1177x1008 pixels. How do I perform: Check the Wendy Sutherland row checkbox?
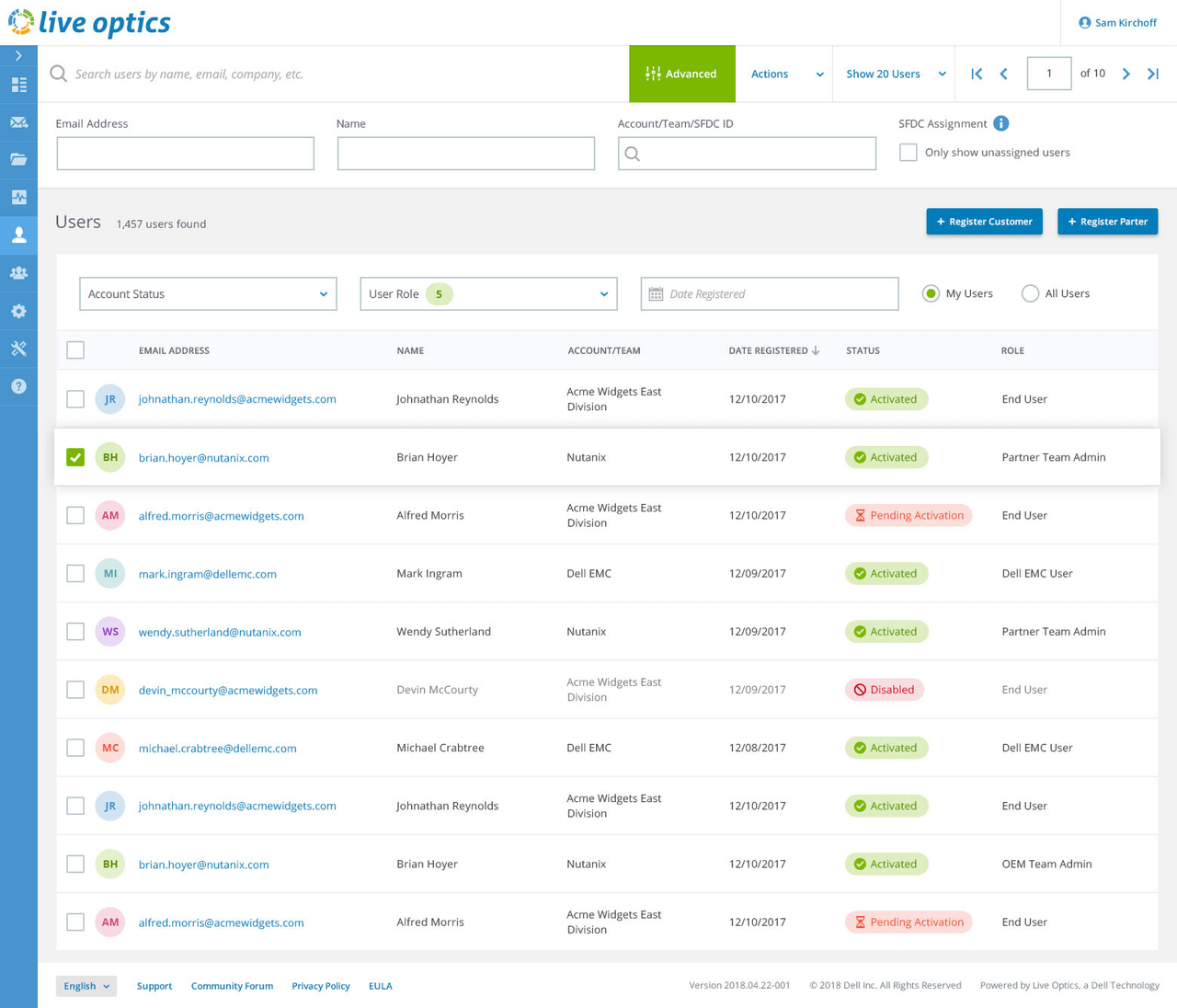pyautogui.click(x=75, y=632)
